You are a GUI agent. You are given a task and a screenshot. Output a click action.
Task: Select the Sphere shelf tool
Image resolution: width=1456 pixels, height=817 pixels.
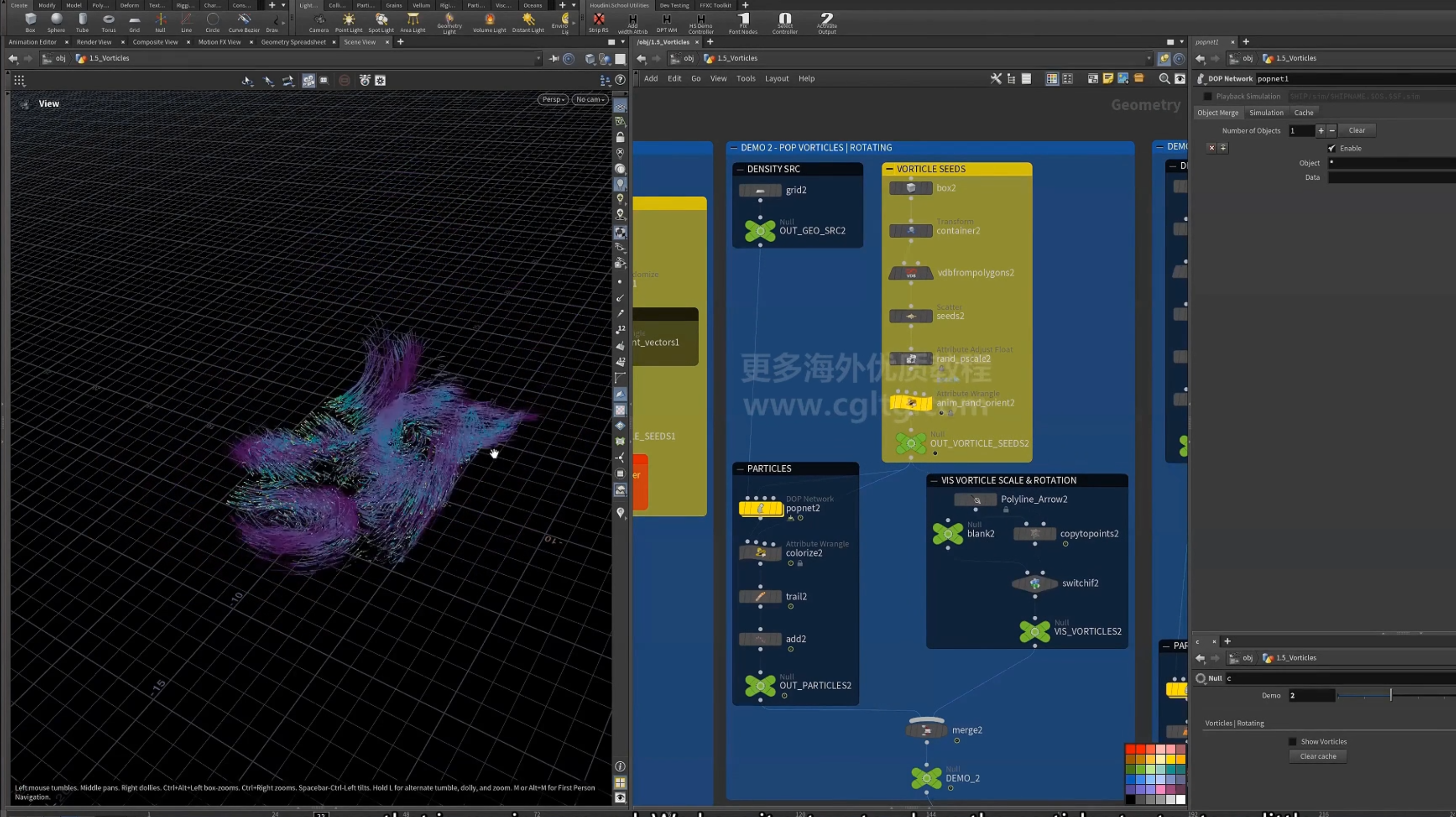click(x=56, y=22)
